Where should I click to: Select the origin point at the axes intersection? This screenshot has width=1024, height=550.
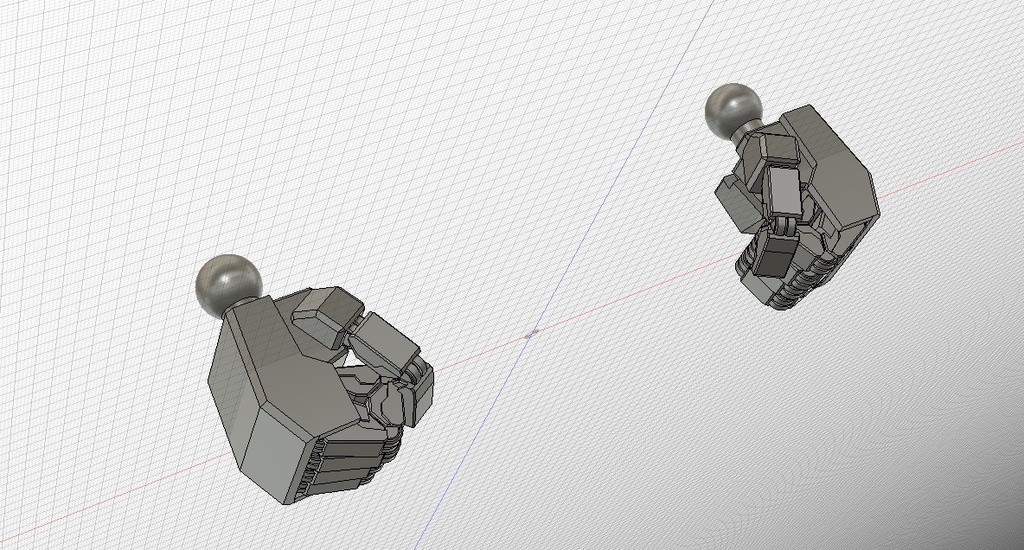coord(532,334)
